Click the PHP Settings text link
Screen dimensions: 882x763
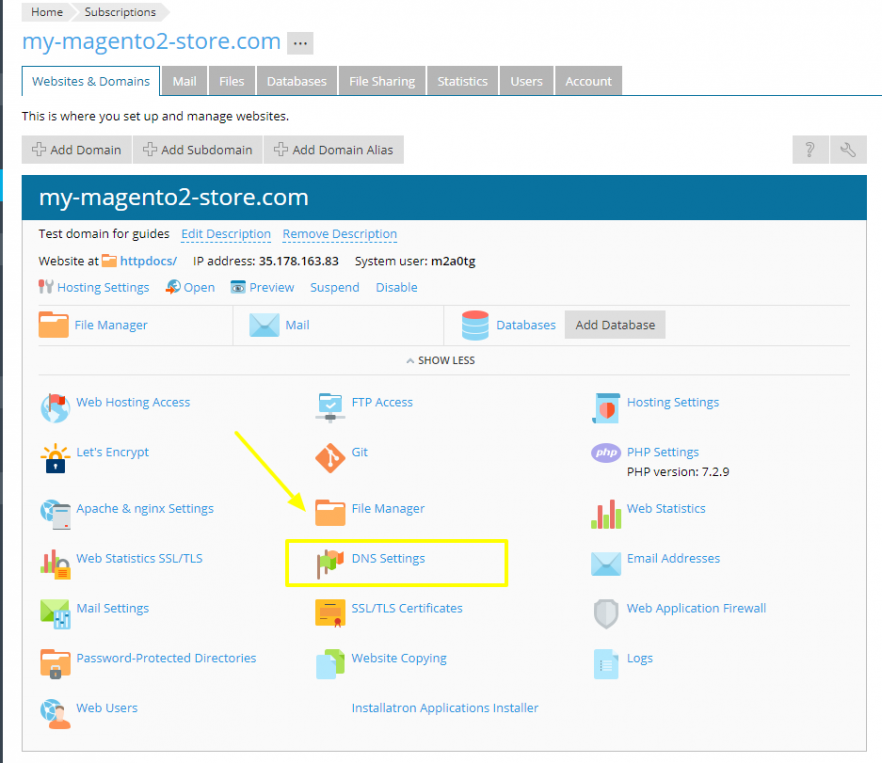coord(663,452)
